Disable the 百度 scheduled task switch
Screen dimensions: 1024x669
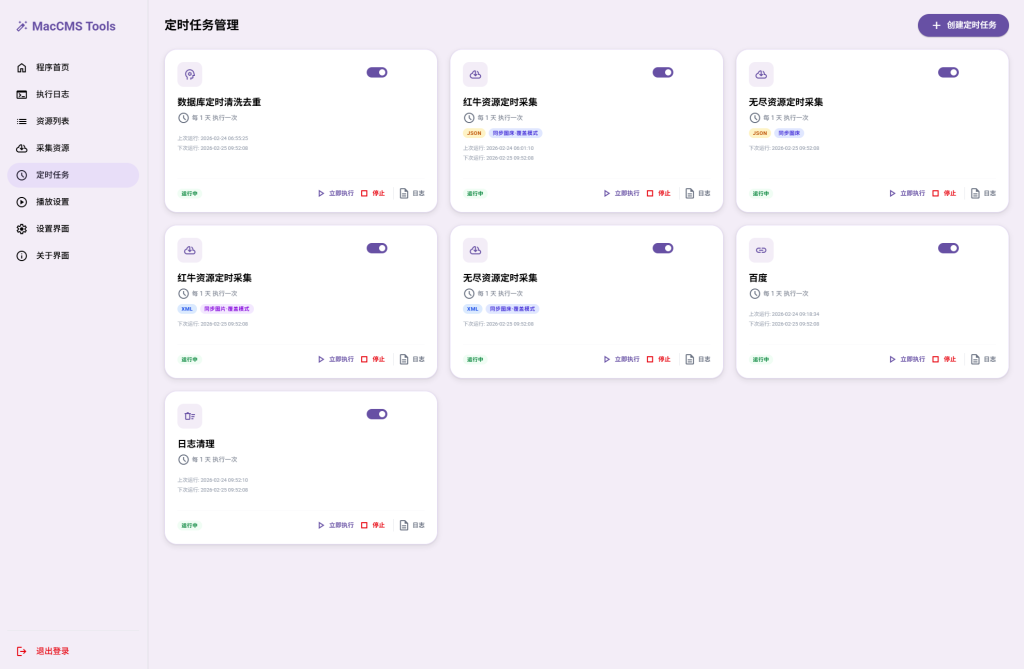coord(948,248)
